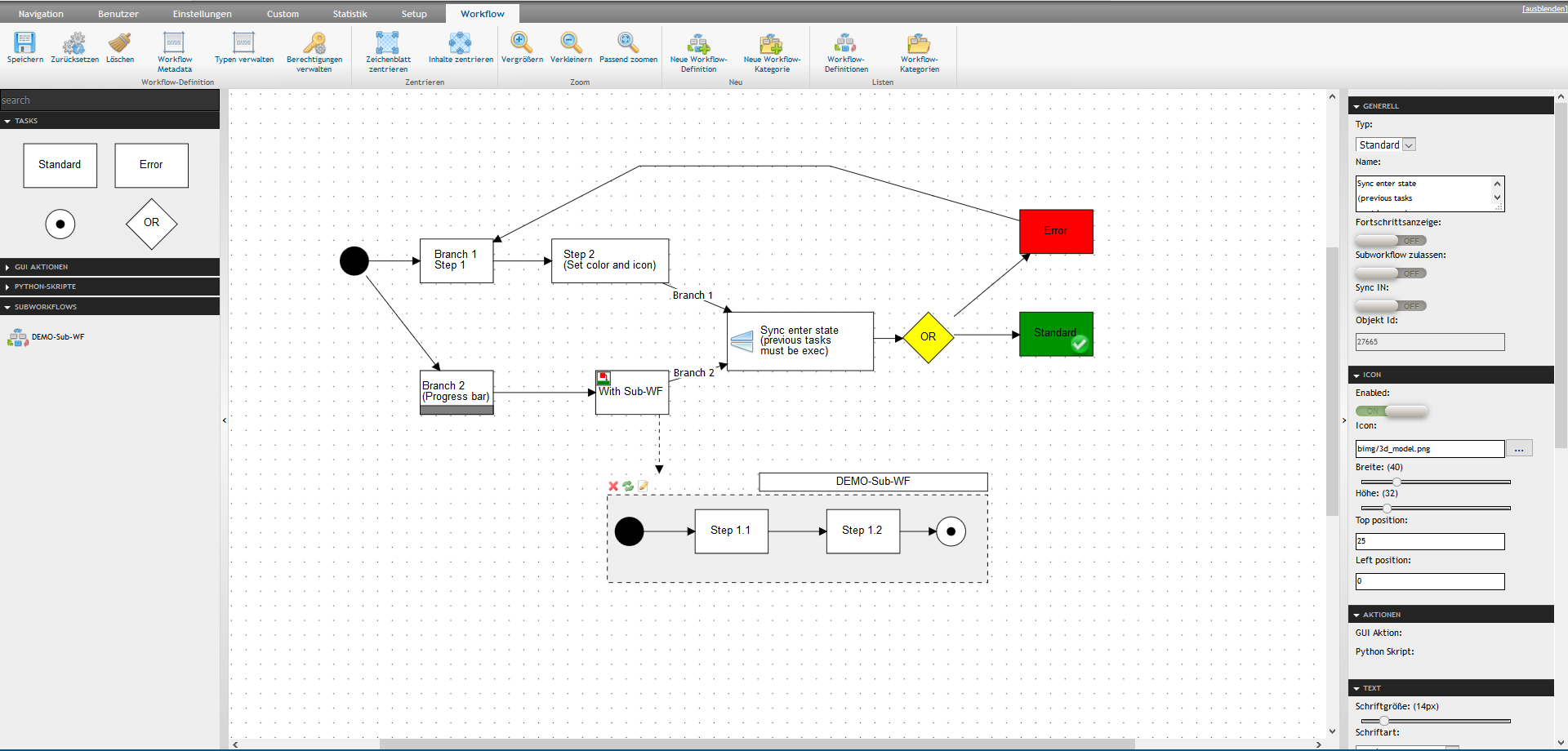Delete sub-workflow with red X icon
1568x751 pixels.
[613, 487]
